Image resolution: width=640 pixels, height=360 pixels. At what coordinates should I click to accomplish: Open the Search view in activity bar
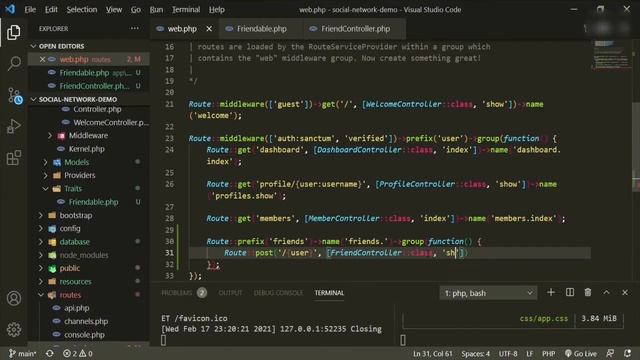coord(13,63)
